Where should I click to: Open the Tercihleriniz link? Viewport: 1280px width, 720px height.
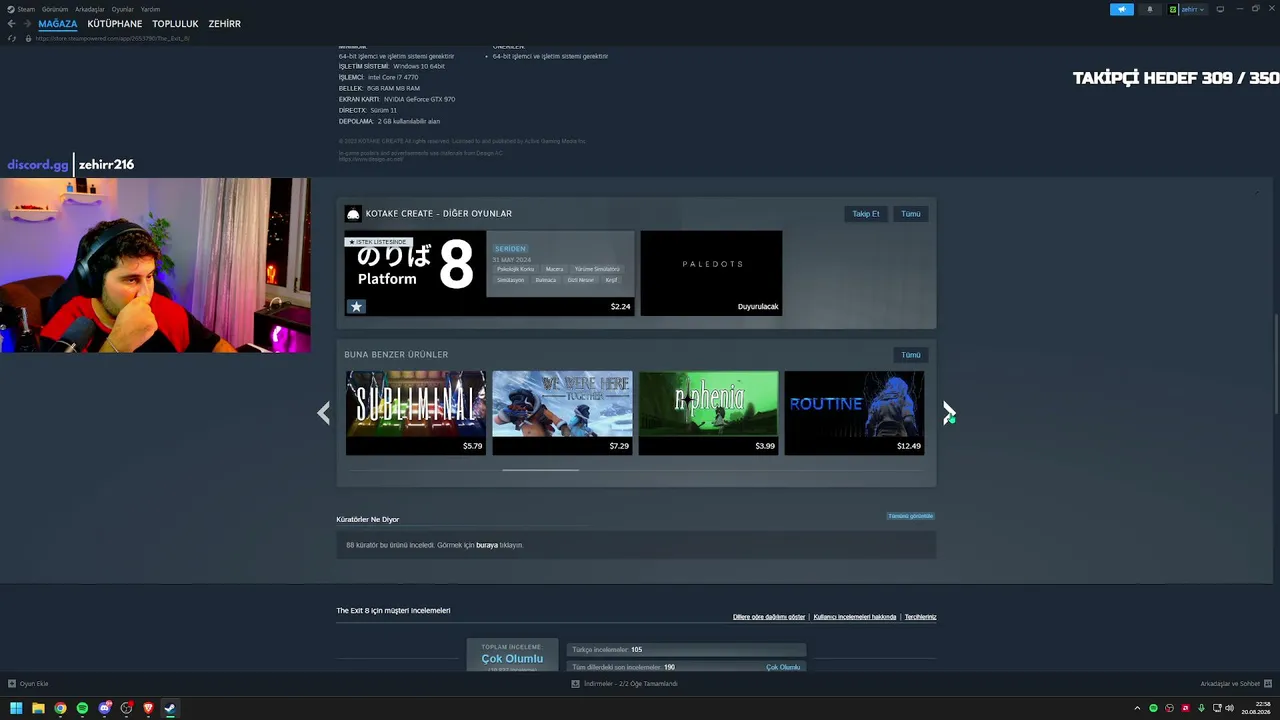pyautogui.click(x=921, y=617)
